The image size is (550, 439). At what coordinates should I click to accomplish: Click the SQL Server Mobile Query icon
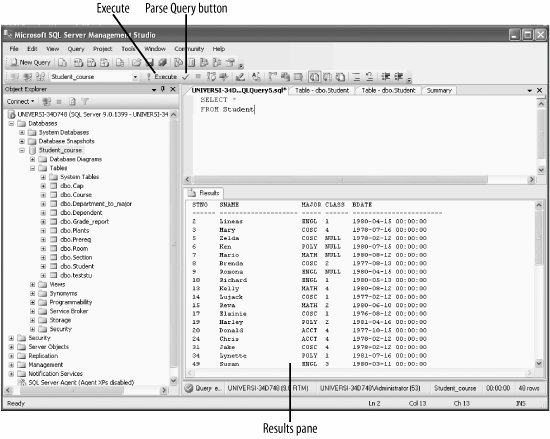(120, 63)
